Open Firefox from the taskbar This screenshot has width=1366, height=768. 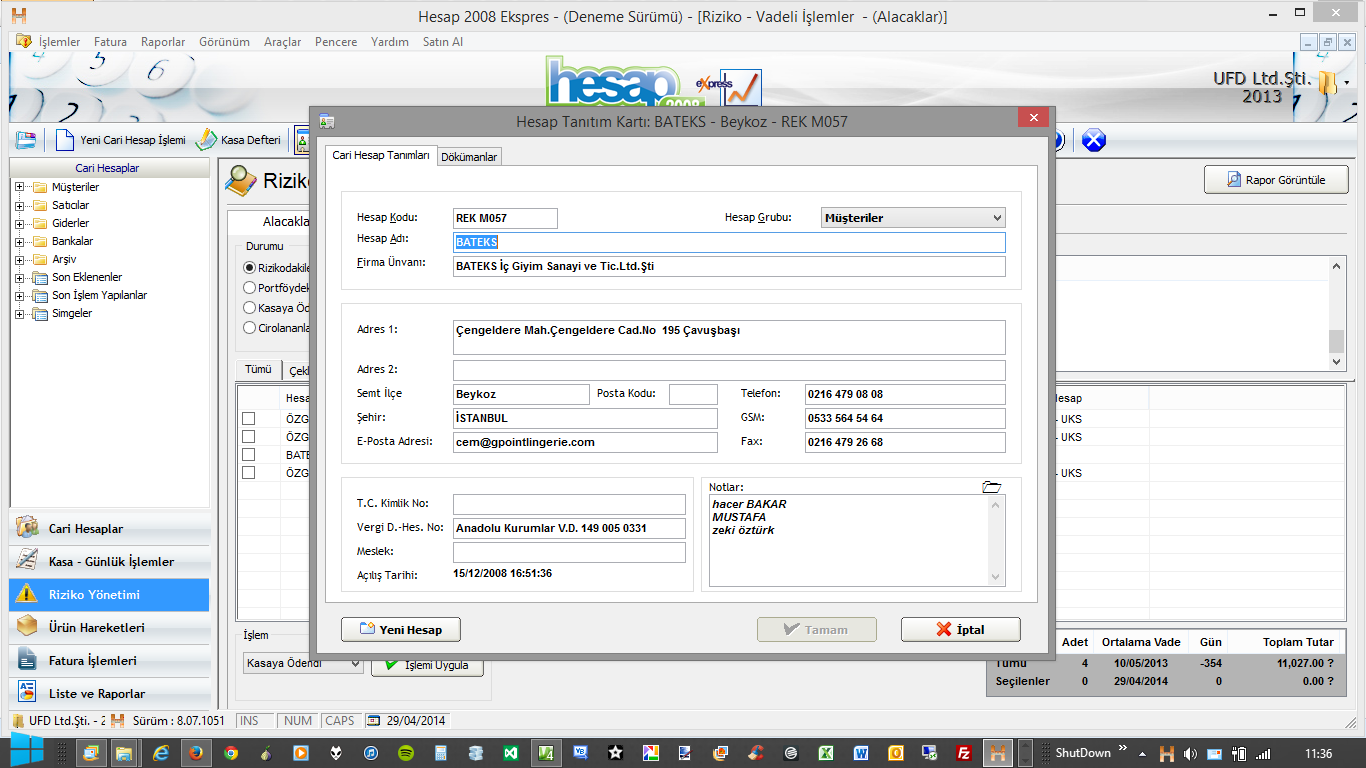tap(195, 753)
